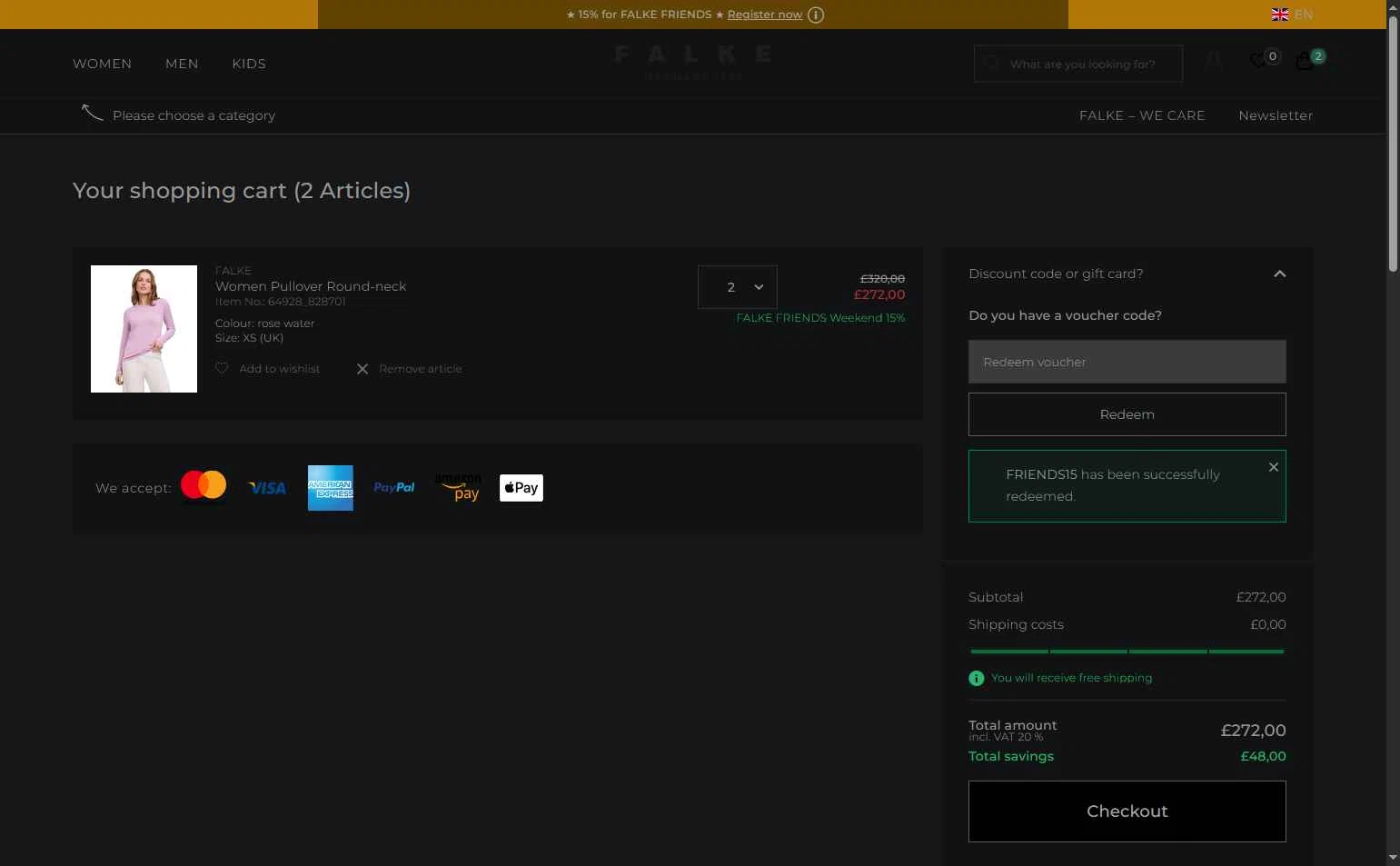Click the X icon next to Remove article

pos(362,369)
